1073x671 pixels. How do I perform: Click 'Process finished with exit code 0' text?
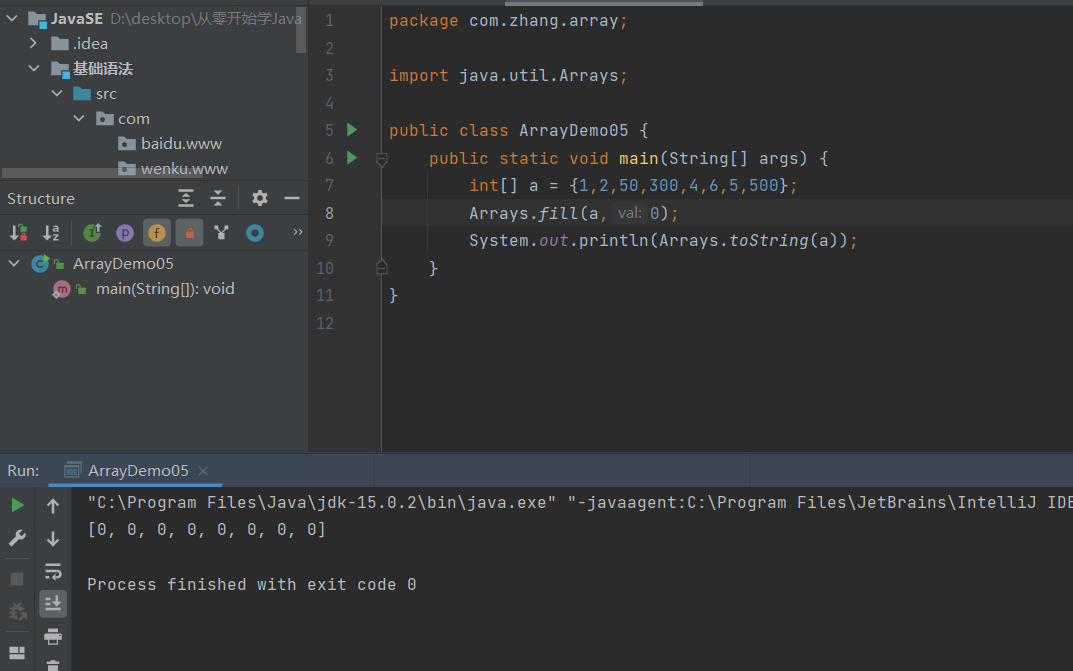click(252, 584)
